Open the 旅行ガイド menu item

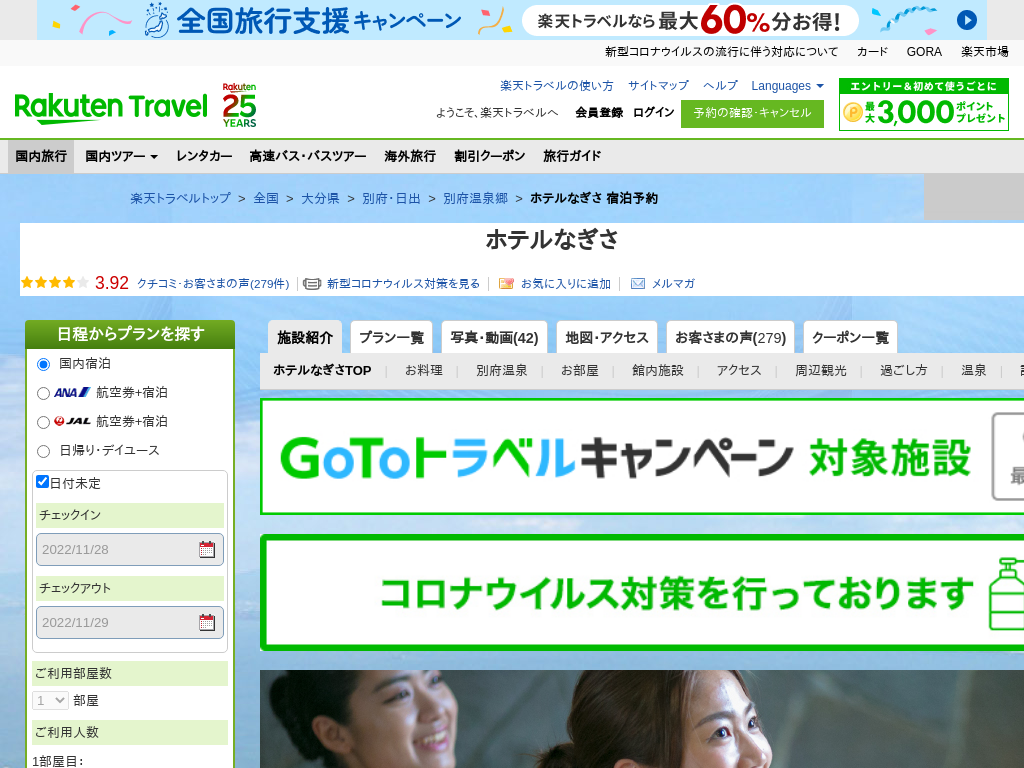pyautogui.click(x=572, y=156)
